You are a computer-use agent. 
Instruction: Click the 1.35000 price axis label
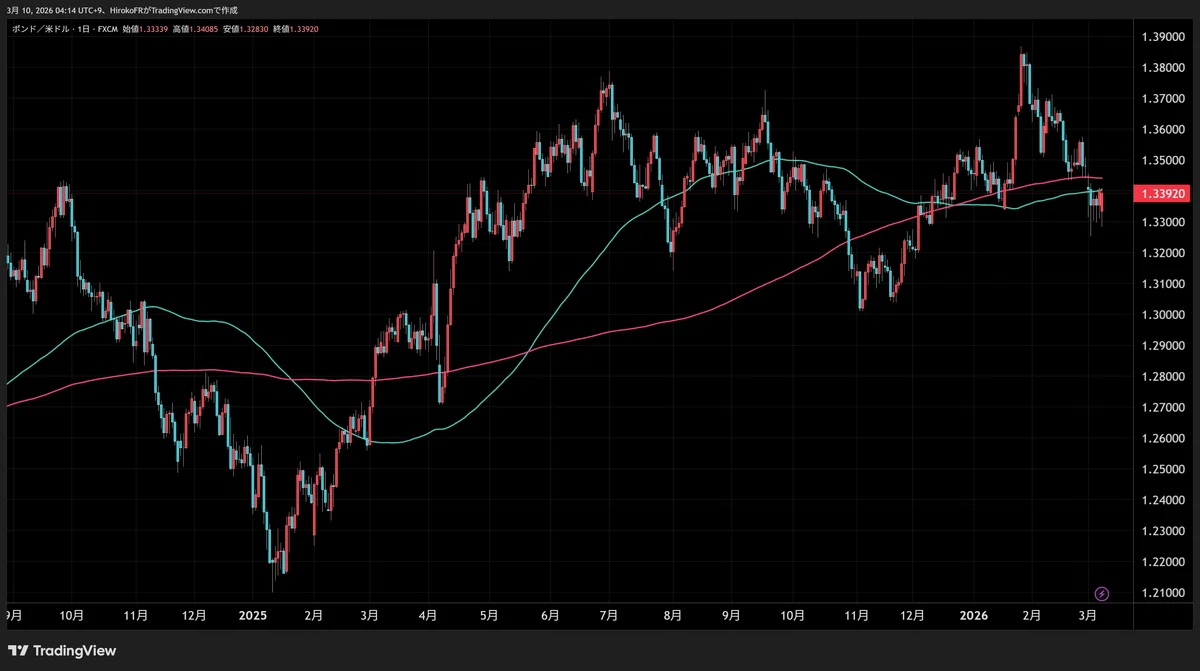tap(1161, 161)
